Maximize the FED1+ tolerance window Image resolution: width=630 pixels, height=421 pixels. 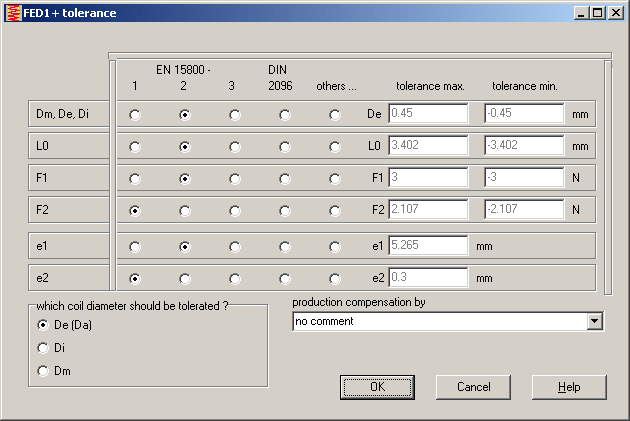tap(599, 13)
